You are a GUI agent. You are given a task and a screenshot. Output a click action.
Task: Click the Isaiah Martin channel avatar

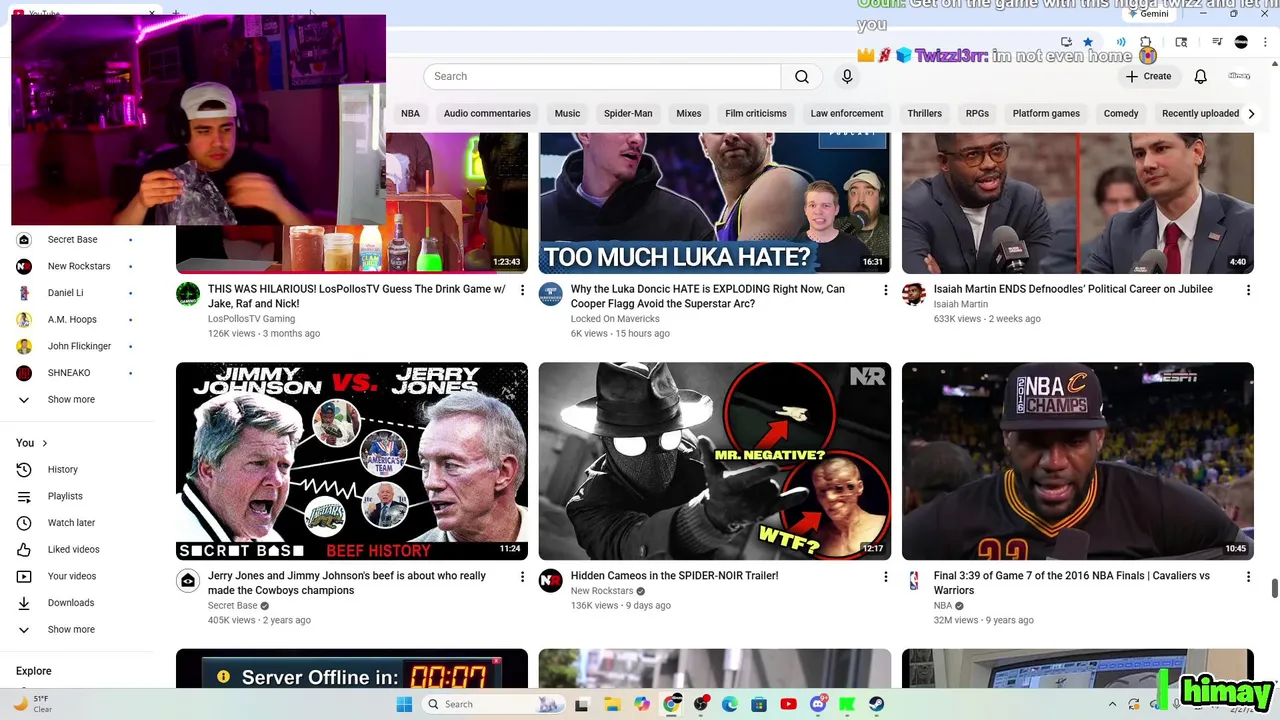(914, 293)
